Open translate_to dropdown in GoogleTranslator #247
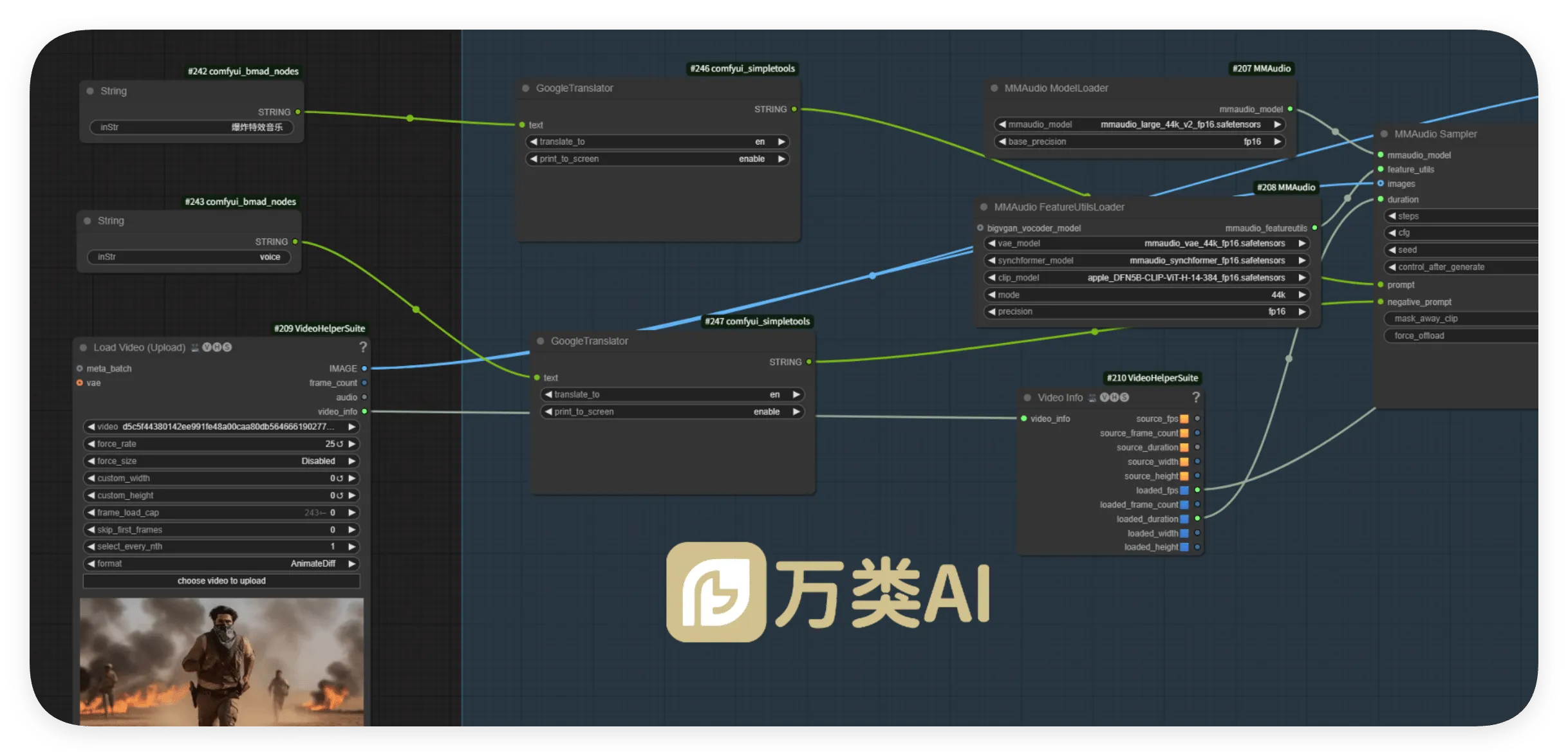 [x=672, y=394]
